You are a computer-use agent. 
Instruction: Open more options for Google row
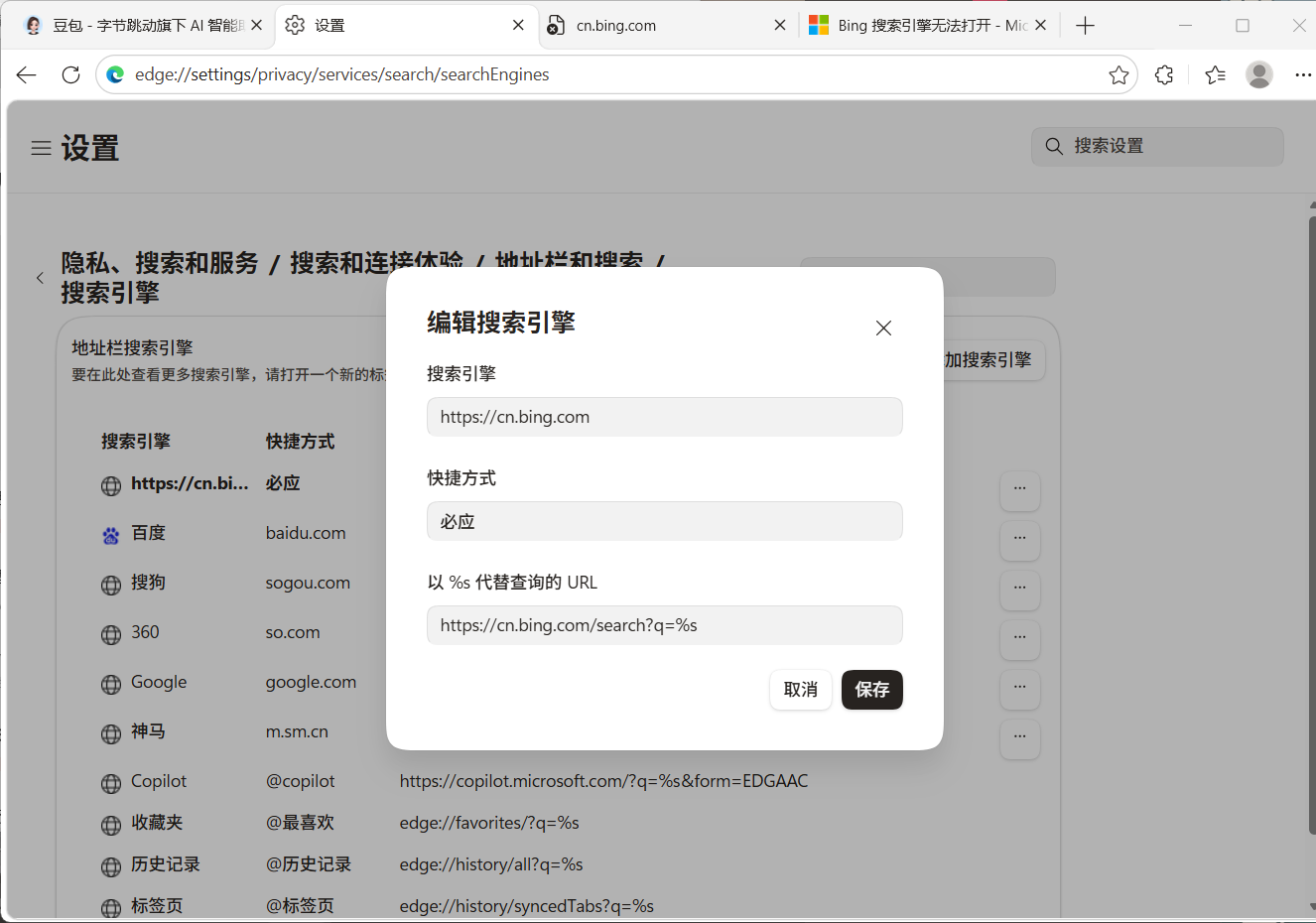pyautogui.click(x=1019, y=688)
